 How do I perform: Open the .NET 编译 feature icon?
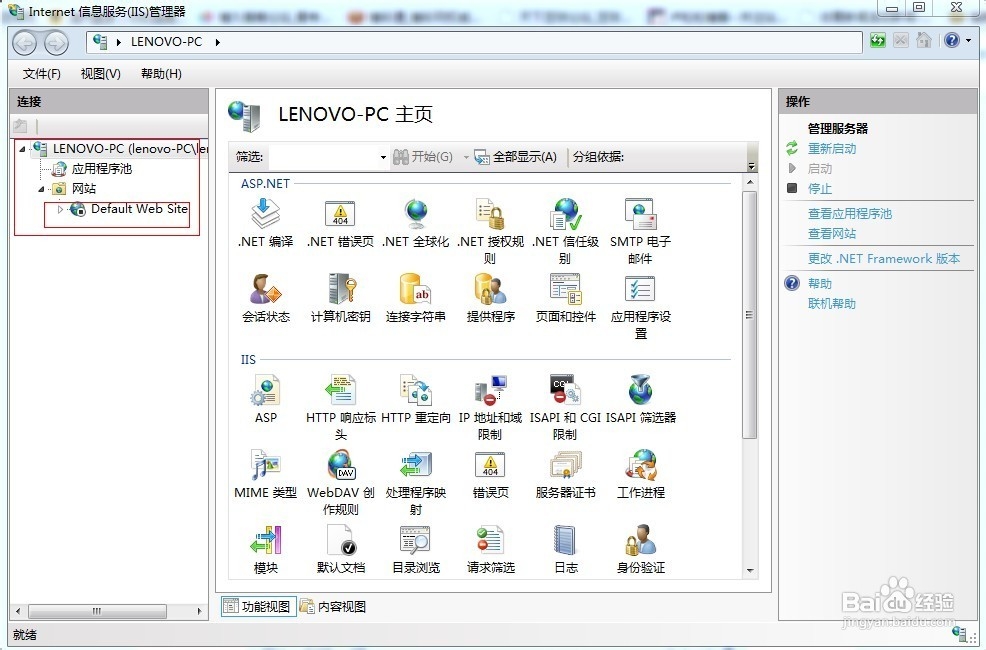(x=265, y=214)
